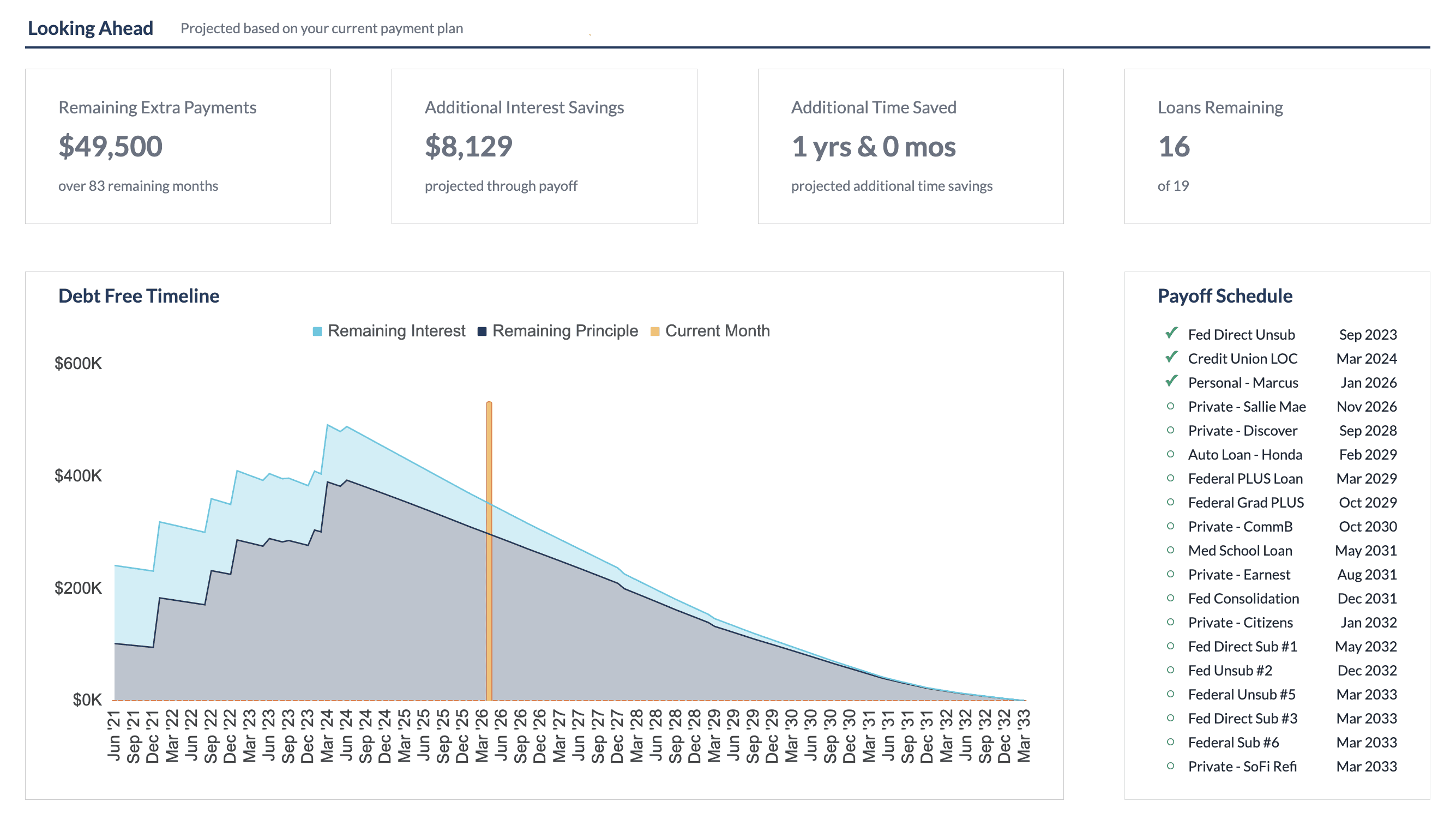Select the Additional Time Saved card
This screenshot has width=1456, height=820.
point(910,146)
